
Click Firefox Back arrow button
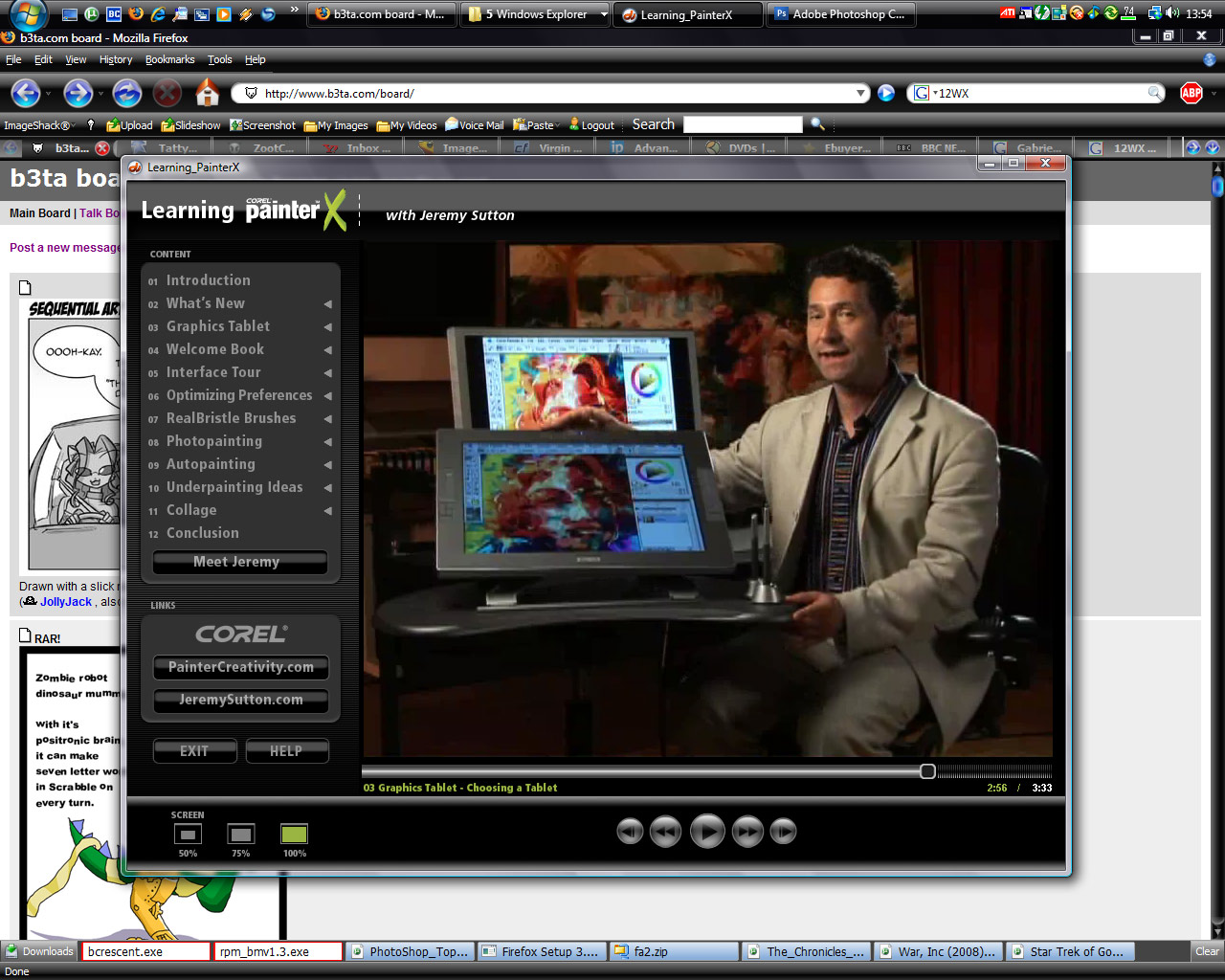tap(26, 93)
